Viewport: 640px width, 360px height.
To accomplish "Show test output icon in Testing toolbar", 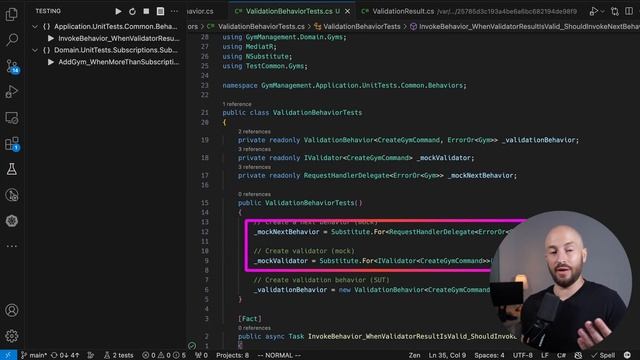I will pyautogui.click(x=160, y=11).
